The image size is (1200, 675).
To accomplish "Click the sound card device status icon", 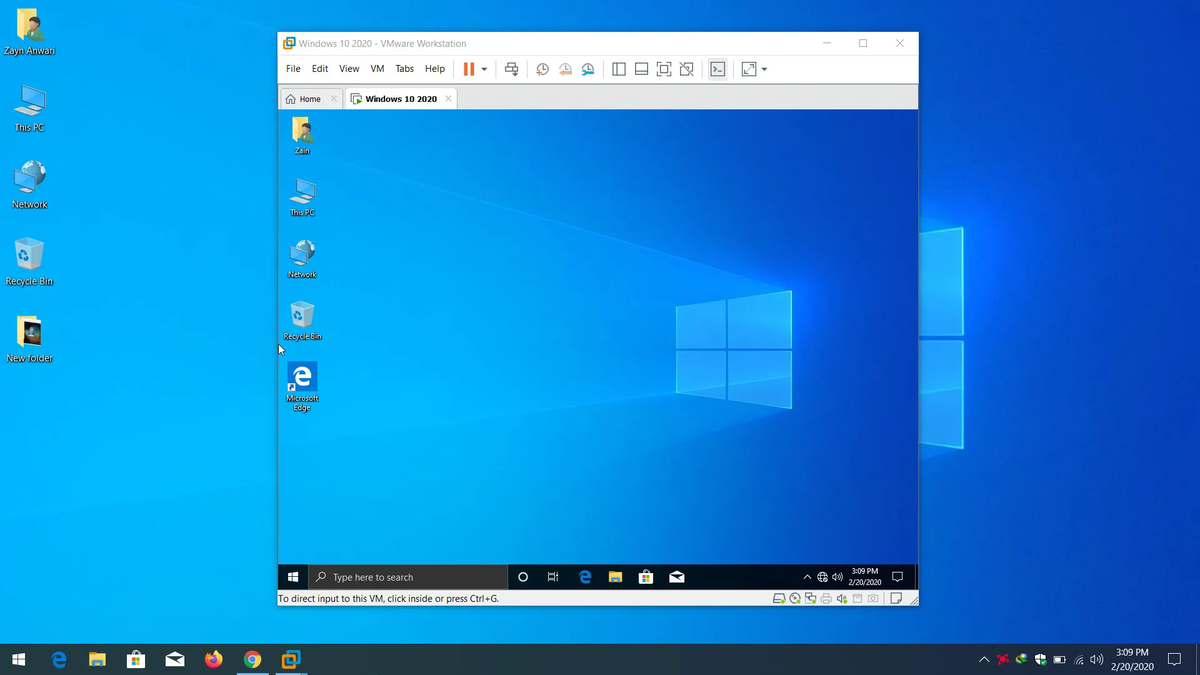I will coord(842,599).
